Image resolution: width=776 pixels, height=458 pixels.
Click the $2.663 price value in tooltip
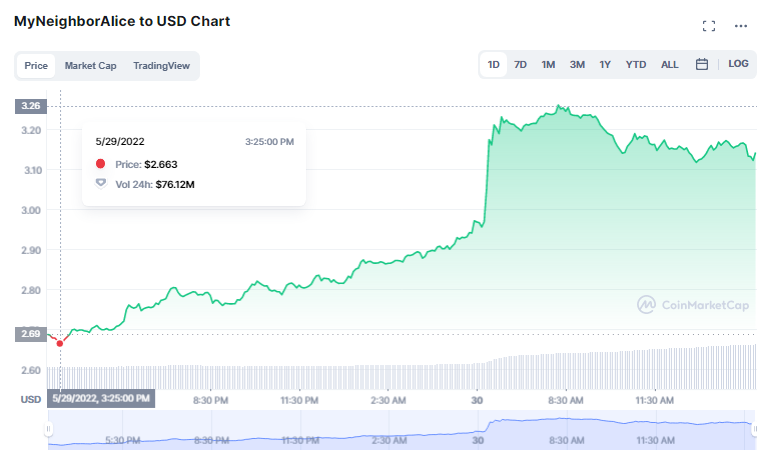[x=161, y=164]
